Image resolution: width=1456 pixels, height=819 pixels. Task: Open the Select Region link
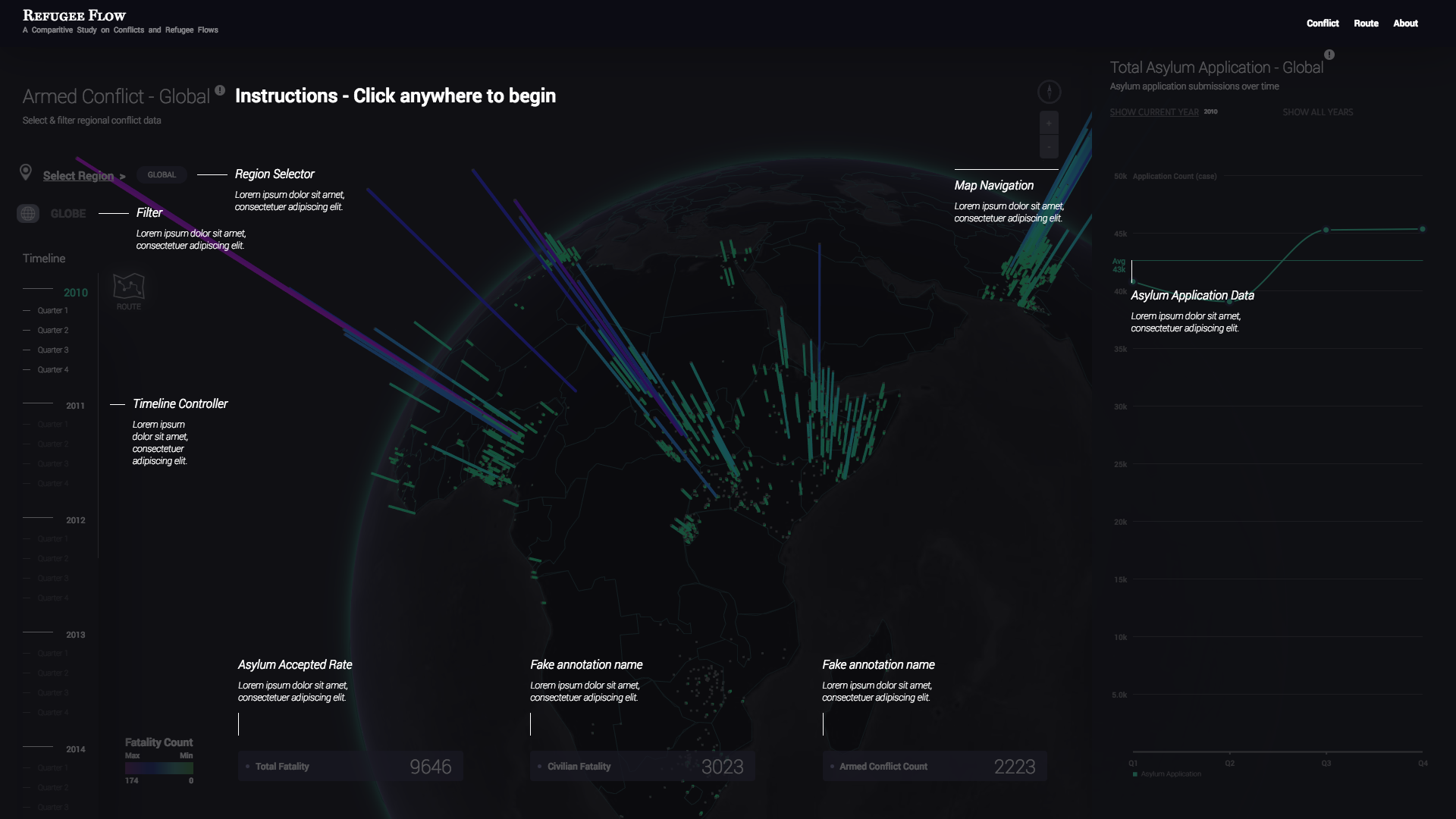[78, 176]
